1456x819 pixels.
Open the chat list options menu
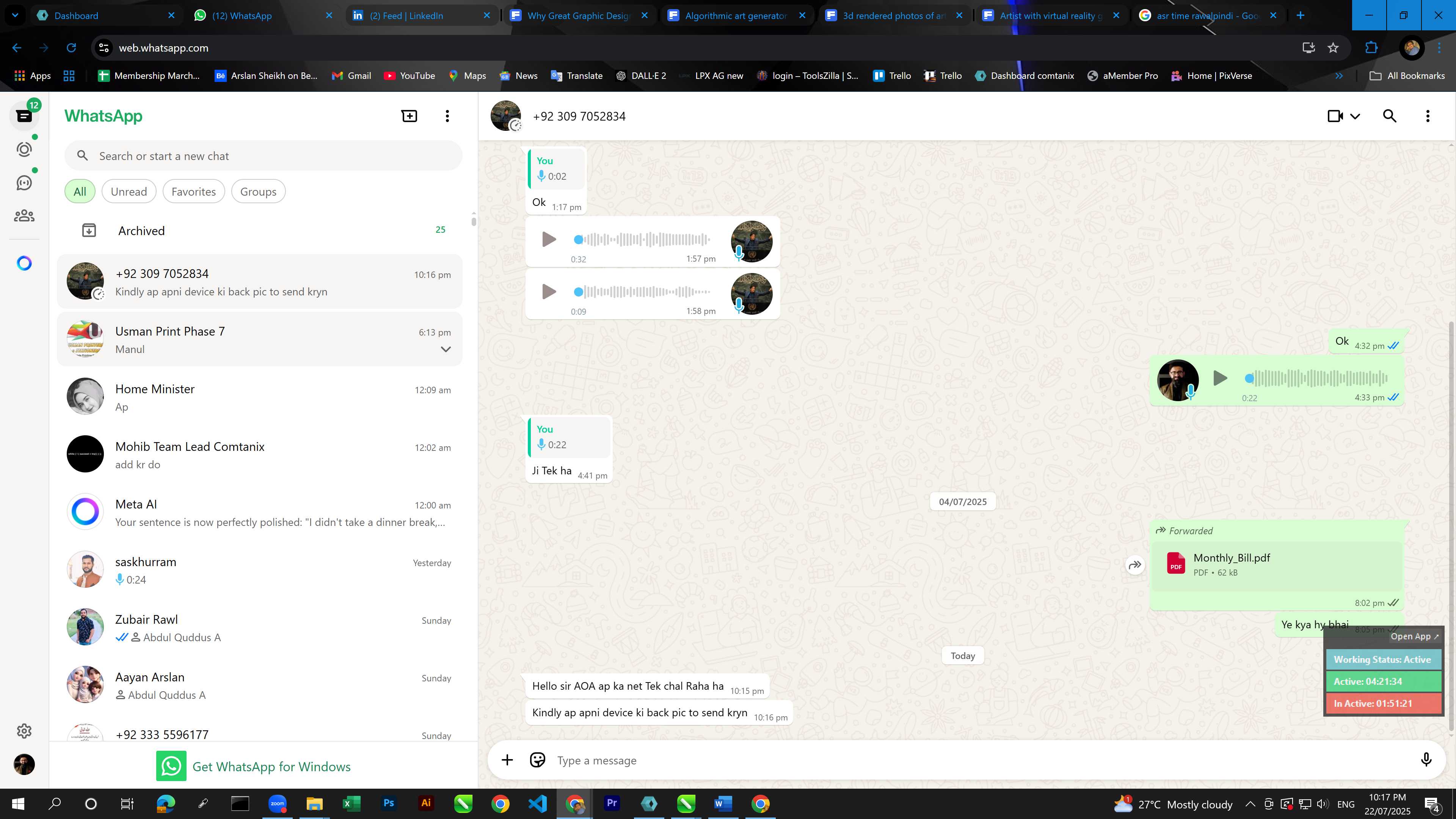coord(447,116)
